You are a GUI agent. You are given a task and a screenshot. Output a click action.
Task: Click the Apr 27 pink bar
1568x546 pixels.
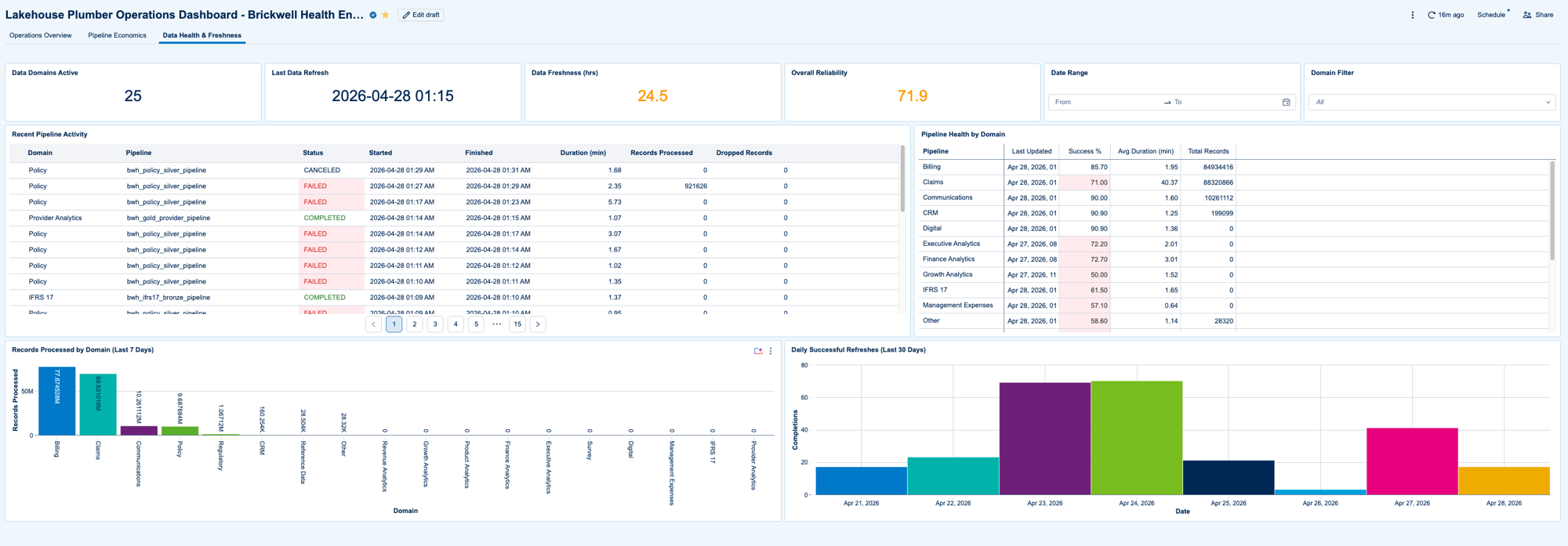[x=1412, y=461]
